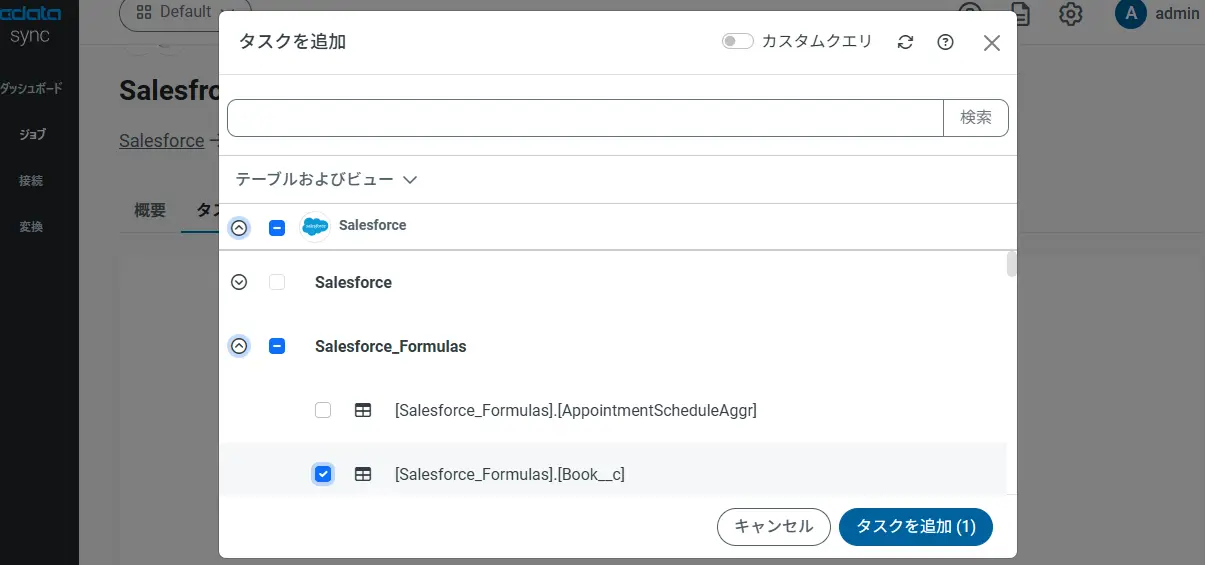Open 接続 in the sidebar
Viewport: 1205px width, 565px height.
pos(32,181)
